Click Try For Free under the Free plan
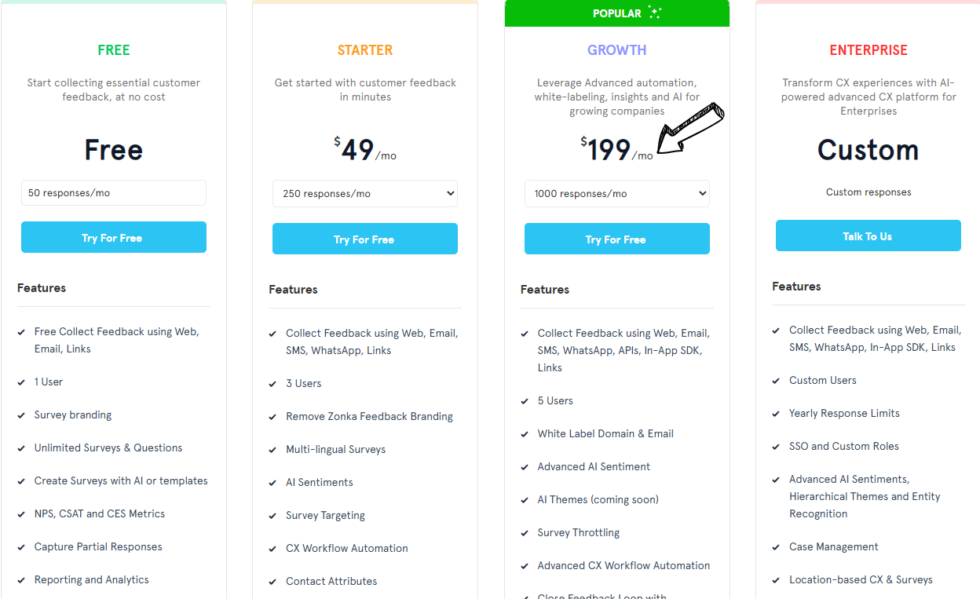Image resolution: width=980 pixels, height=599 pixels. click(x=113, y=237)
